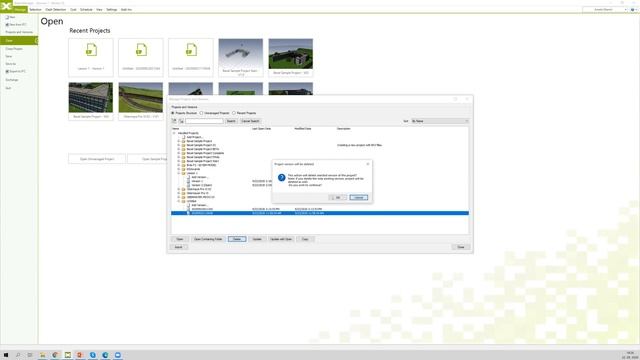Viewport: 640px width, 360px height.
Task: Click the taskbar search magnifier icon
Action: click(x=18, y=355)
